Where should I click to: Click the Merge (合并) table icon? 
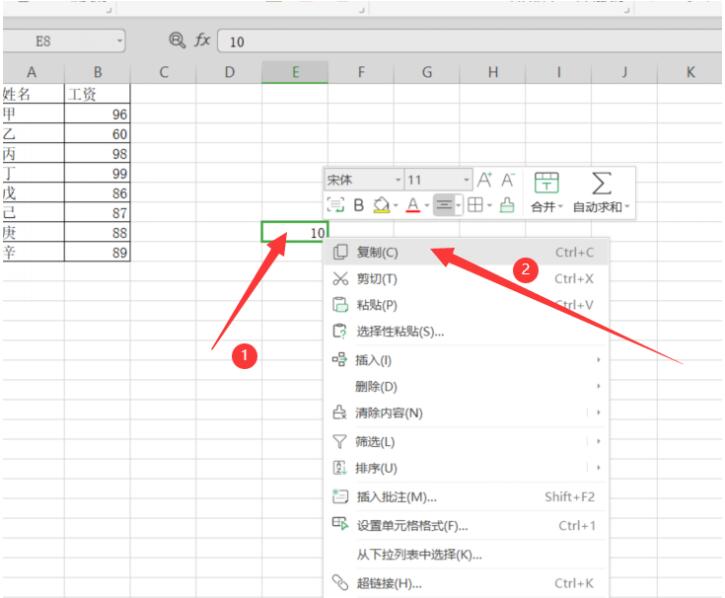tap(547, 183)
